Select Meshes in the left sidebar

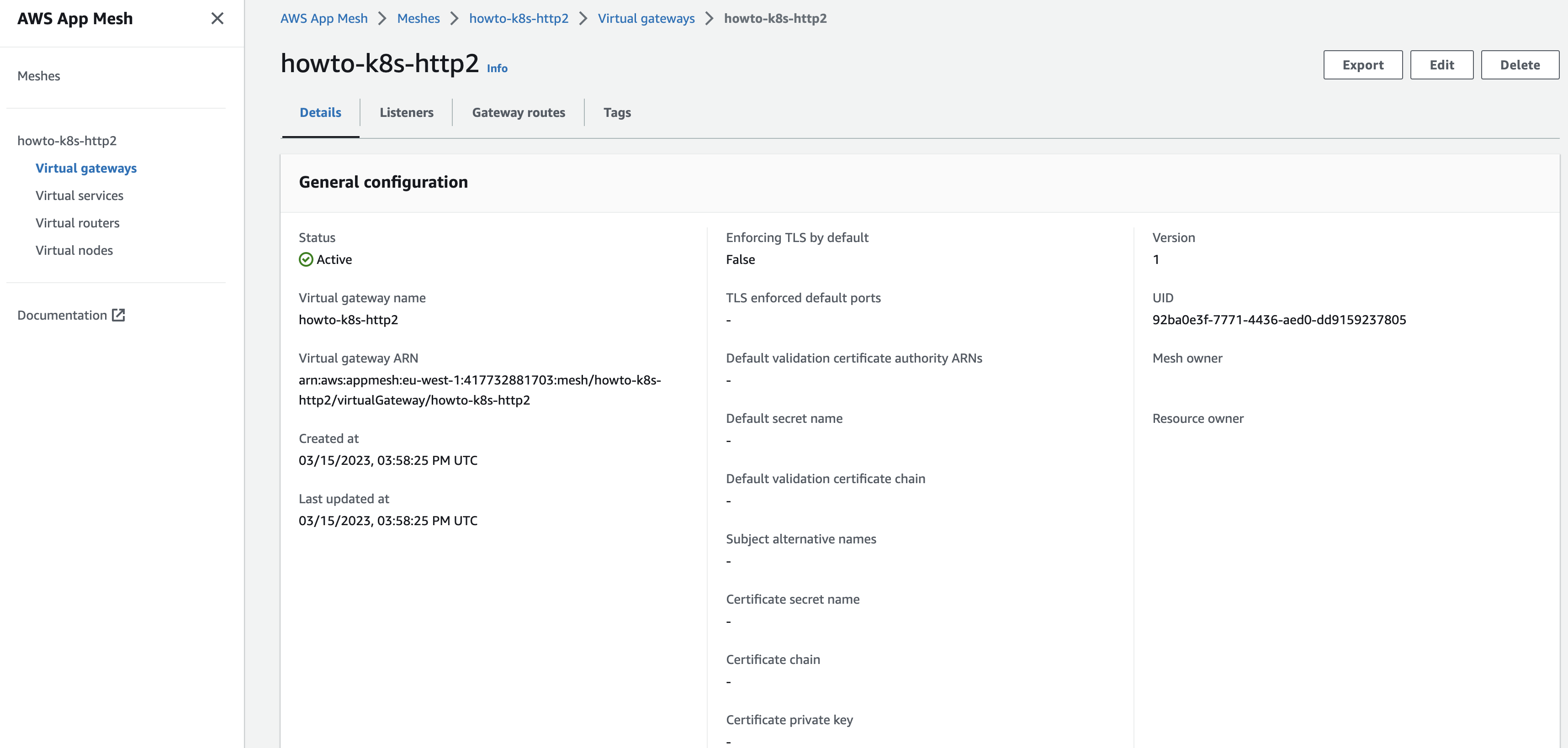pos(39,75)
